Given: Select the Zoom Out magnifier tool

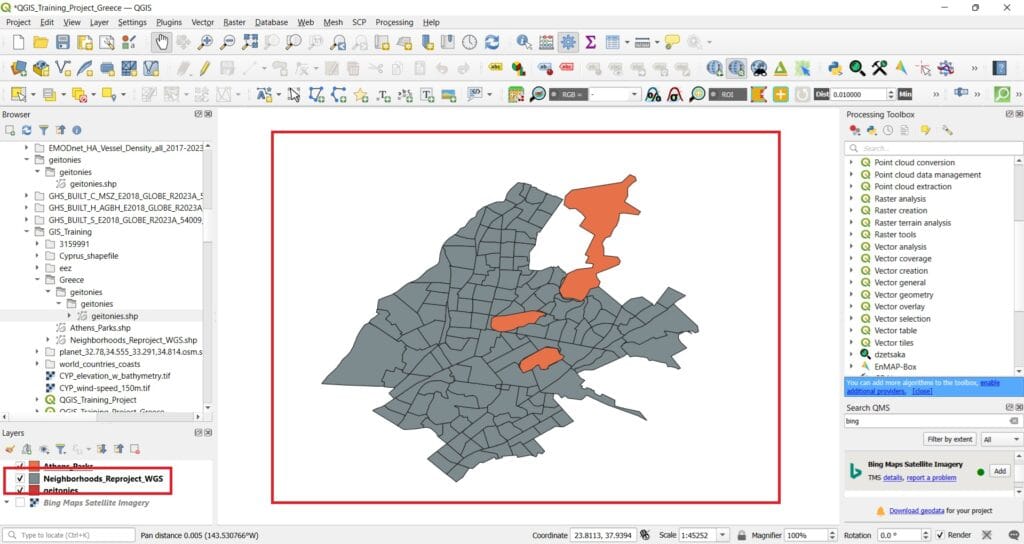Looking at the screenshot, I should [227, 42].
